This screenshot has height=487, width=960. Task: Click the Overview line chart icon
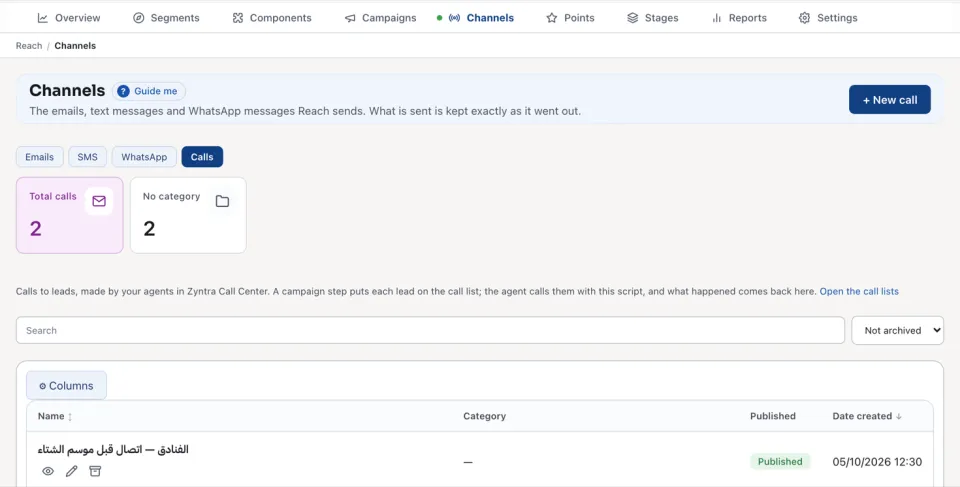point(43,18)
